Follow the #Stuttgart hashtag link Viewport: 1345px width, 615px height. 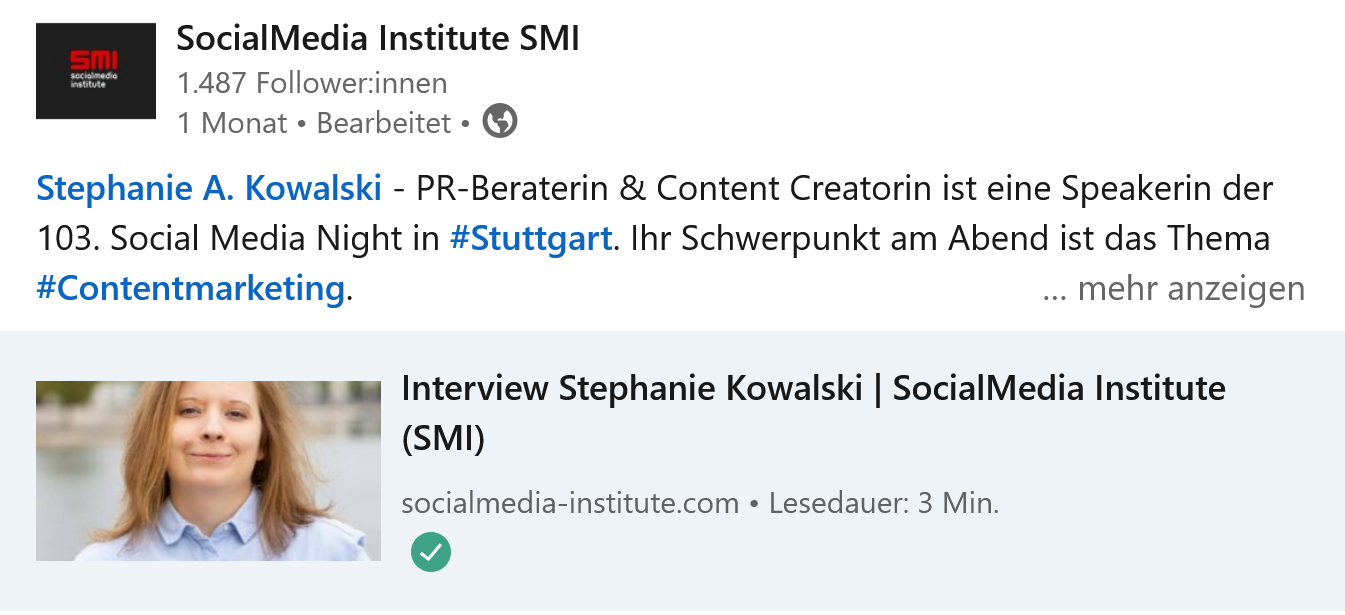coord(531,238)
